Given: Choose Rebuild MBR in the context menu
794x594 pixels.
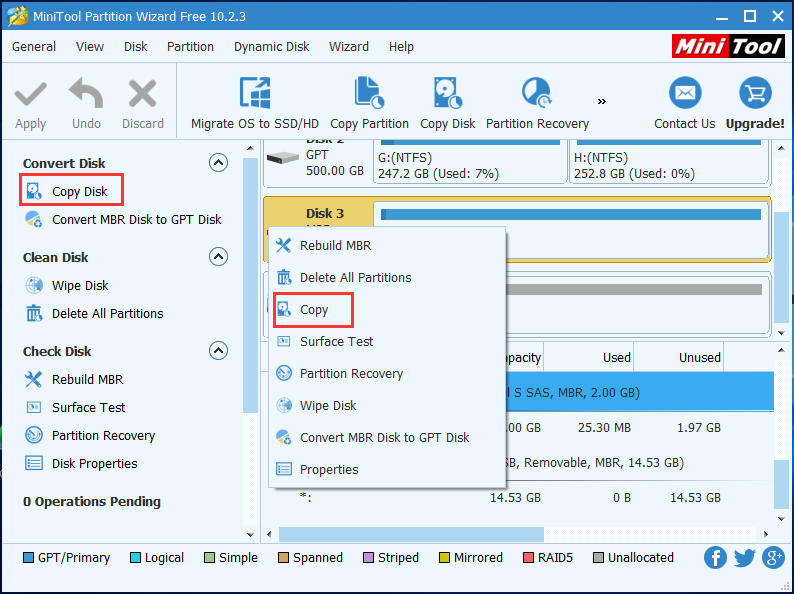Looking at the screenshot, I should click(387, 246).
